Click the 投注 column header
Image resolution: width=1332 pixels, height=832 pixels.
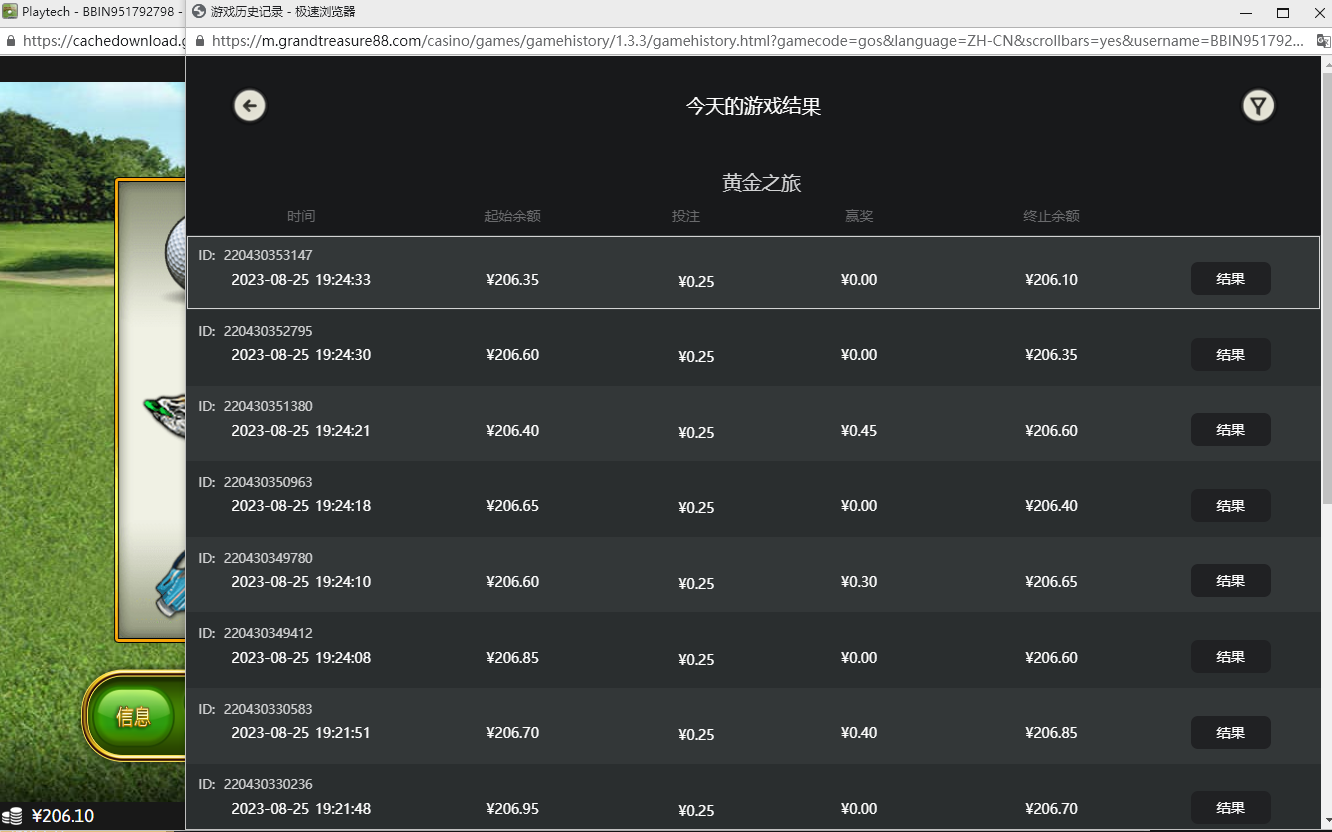(686, 216)
